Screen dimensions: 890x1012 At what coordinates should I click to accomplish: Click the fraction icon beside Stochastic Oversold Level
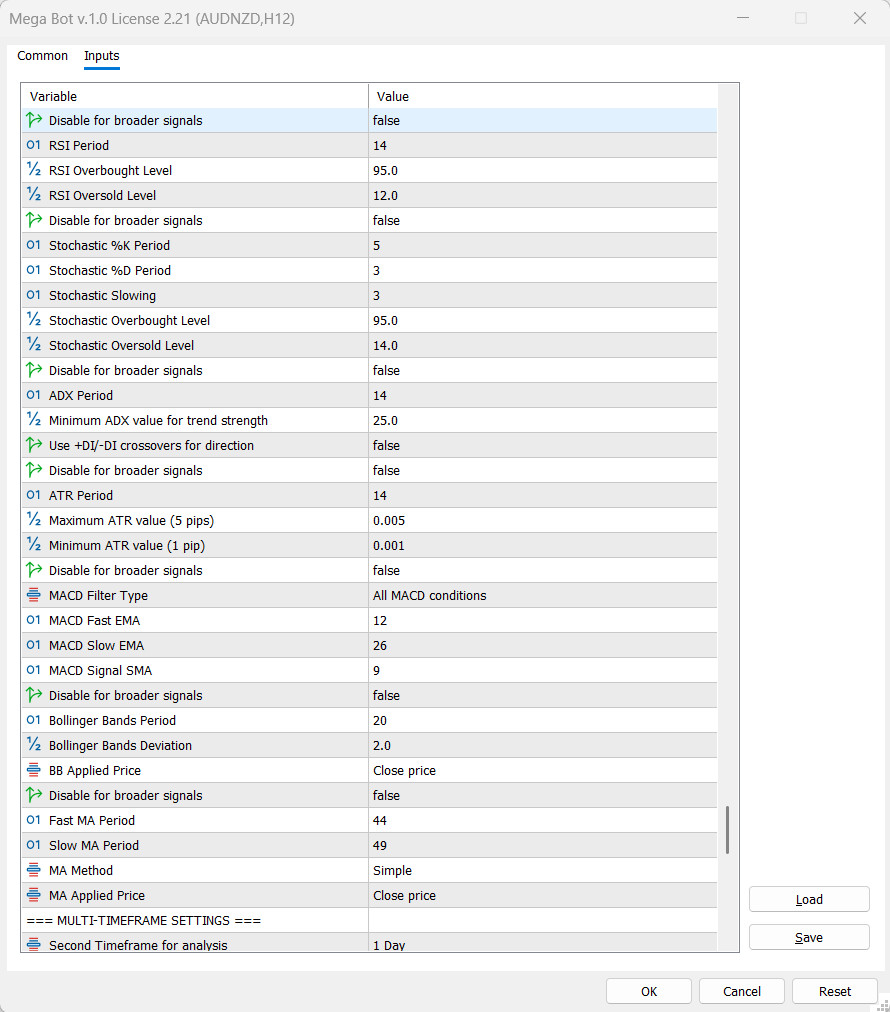(34, 345)
